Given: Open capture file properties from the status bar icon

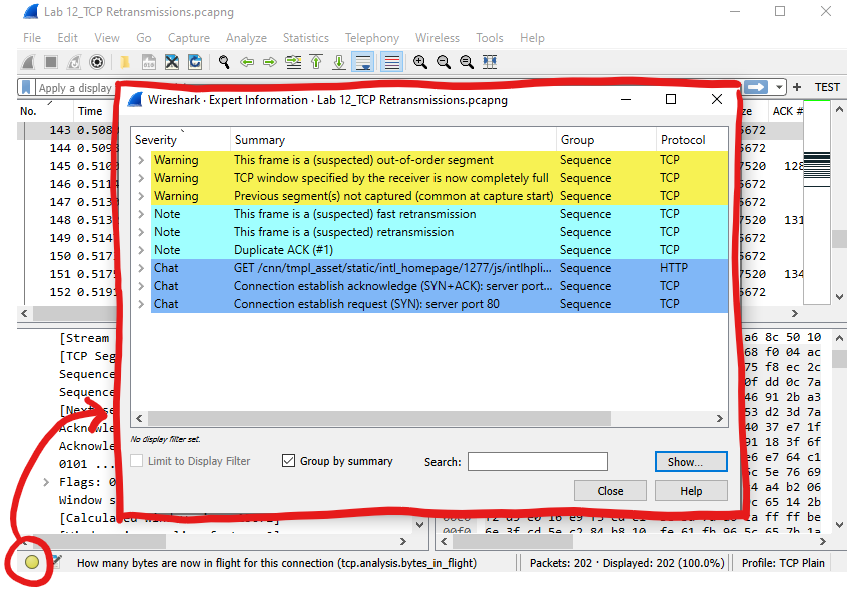Looking at the screenshot, I should [56, 563].
